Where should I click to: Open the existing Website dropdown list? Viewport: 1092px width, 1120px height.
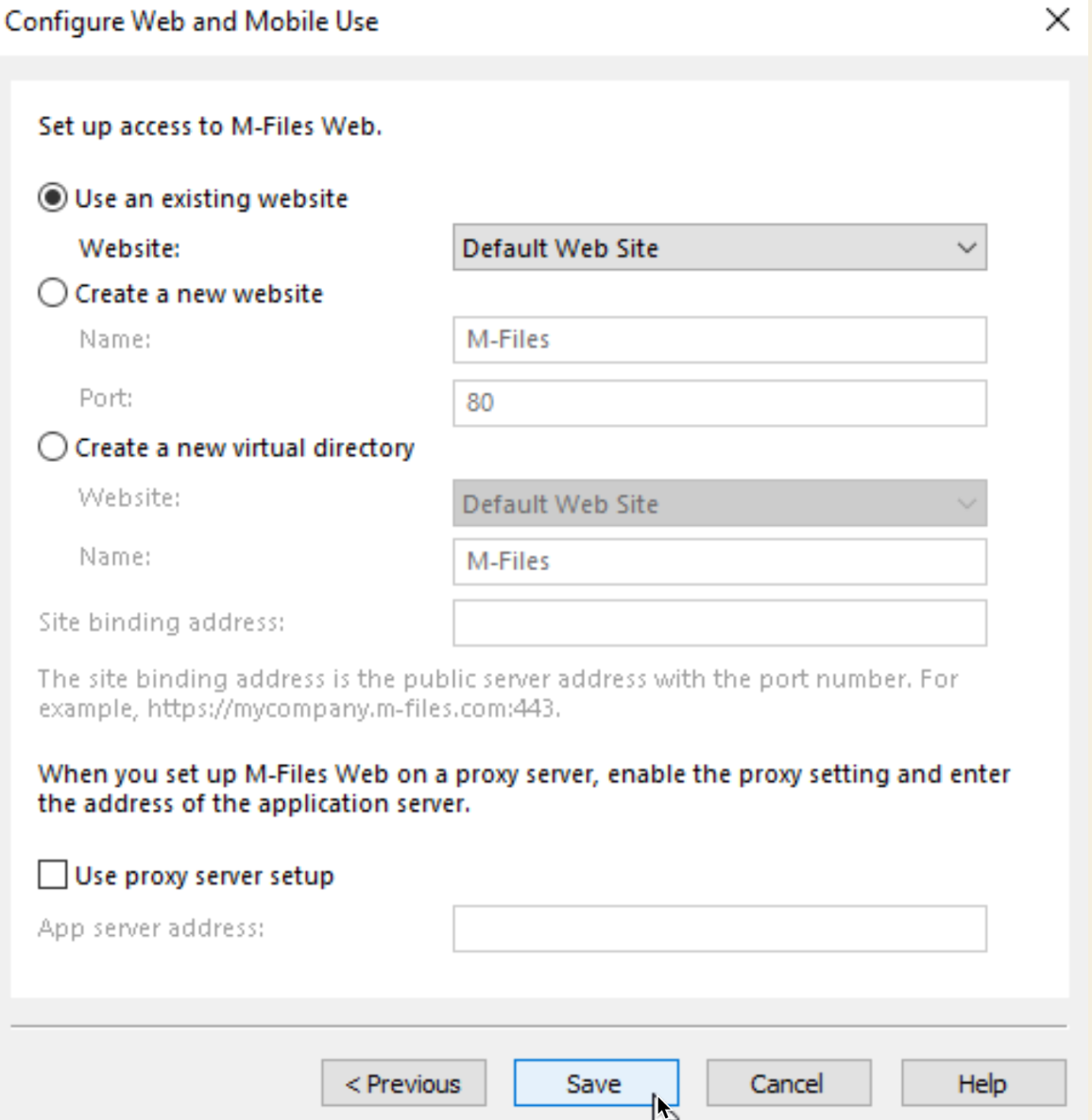(720, 247)
